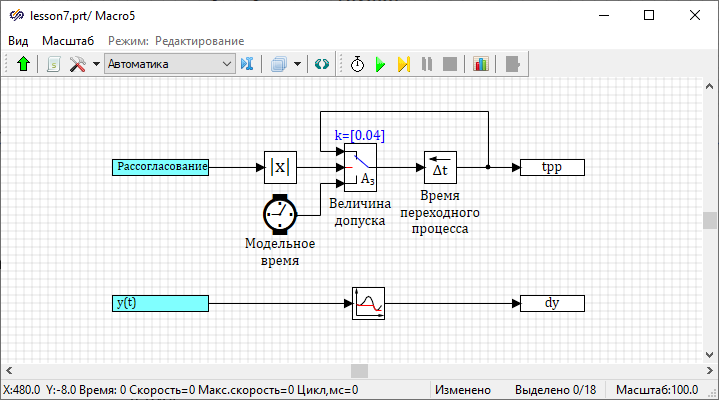The height and width of the screenshot is (400, 719).
Task: Click the yellow step-forward play button
Action: coord(403,64)
